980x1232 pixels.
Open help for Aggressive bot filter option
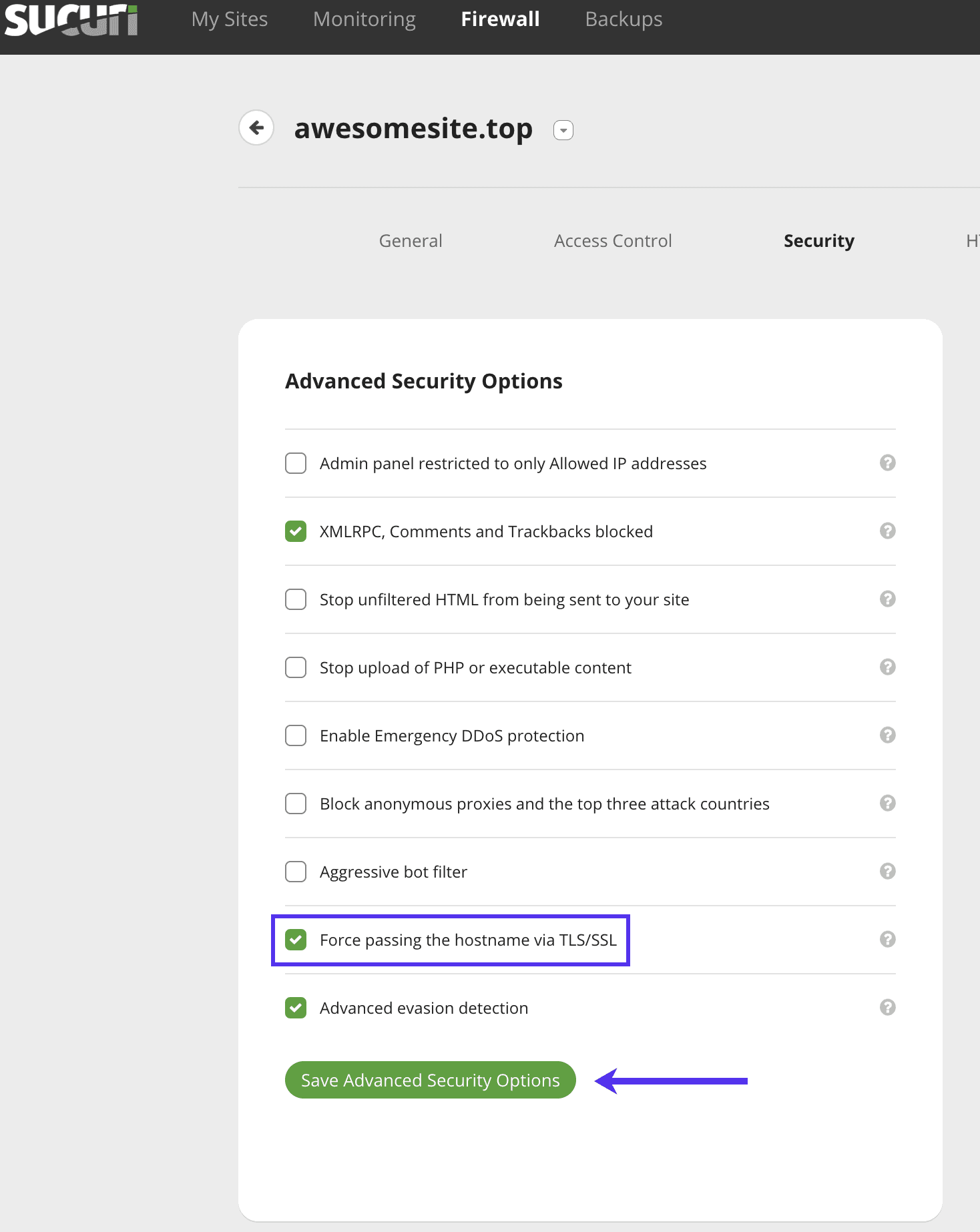point(887,871)
